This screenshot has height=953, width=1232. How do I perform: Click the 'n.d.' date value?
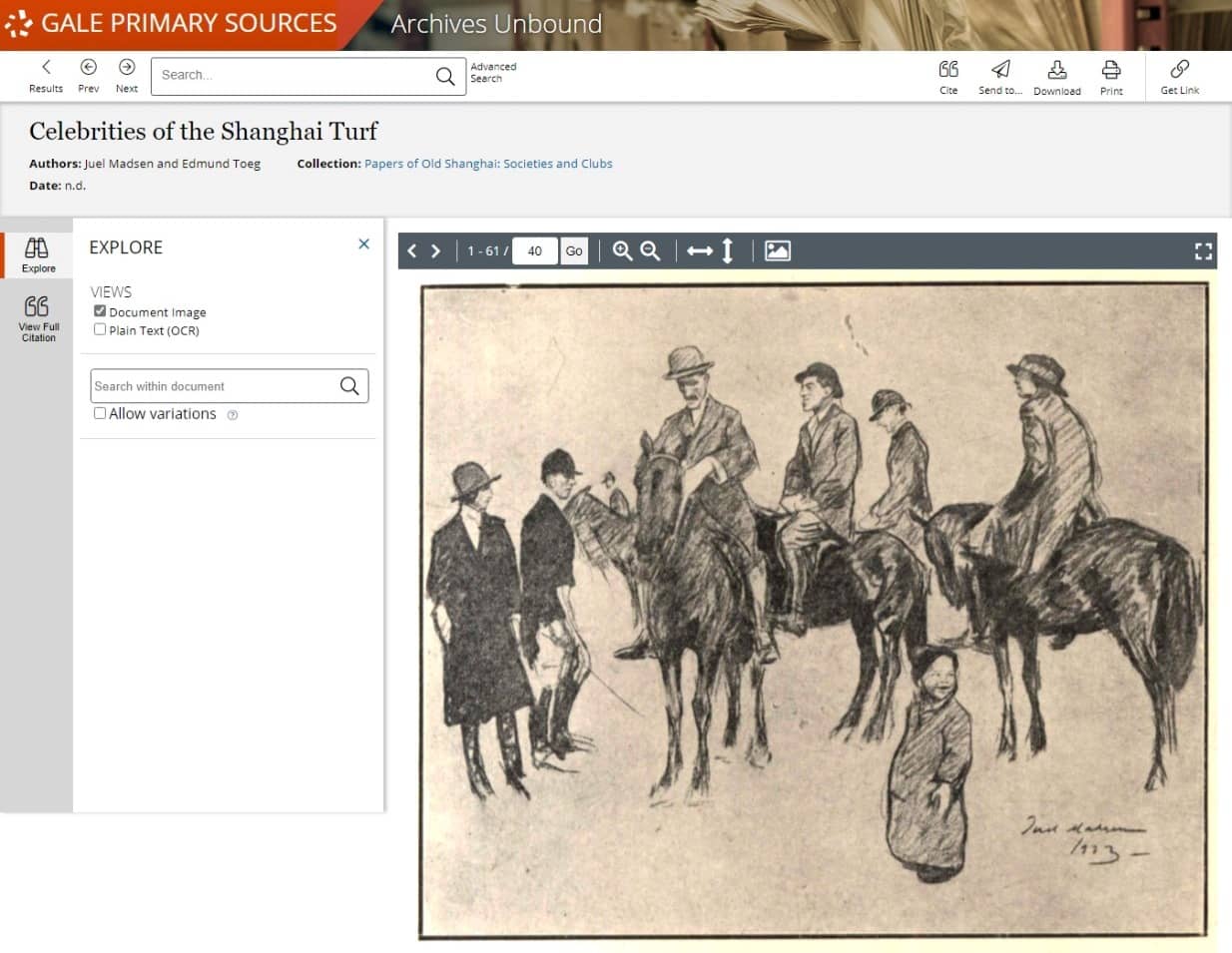click(x=76, y=186)
